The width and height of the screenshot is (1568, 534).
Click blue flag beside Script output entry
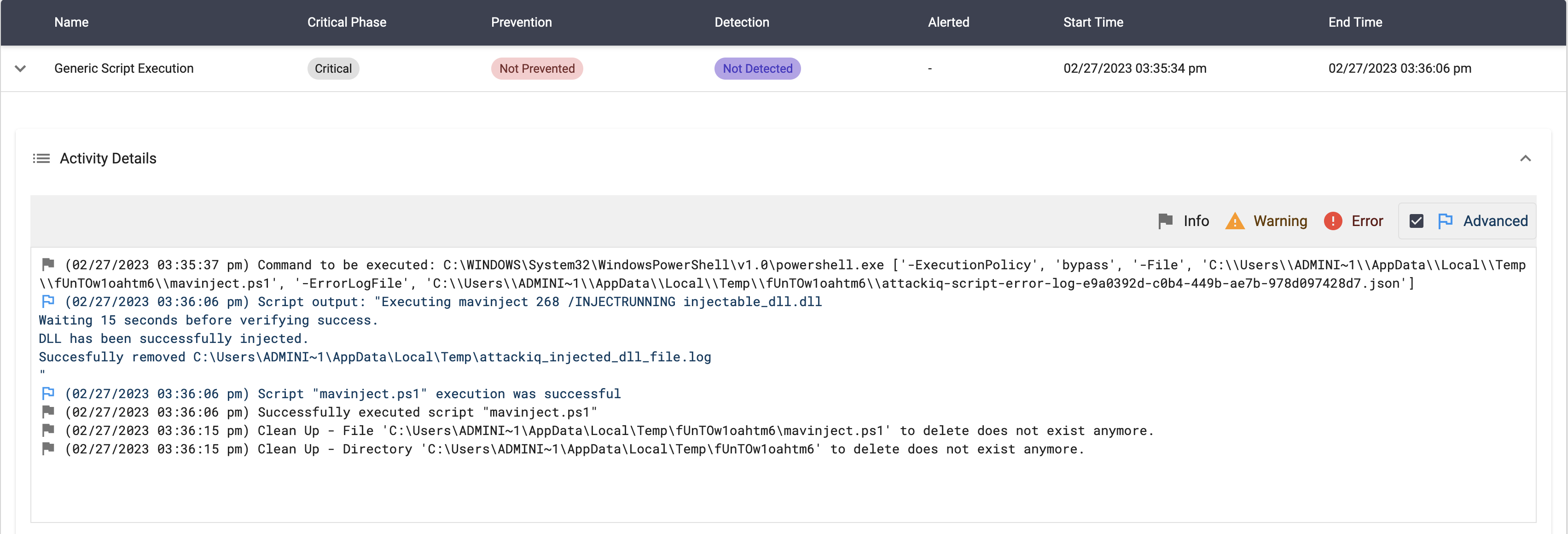pos(48,301)
